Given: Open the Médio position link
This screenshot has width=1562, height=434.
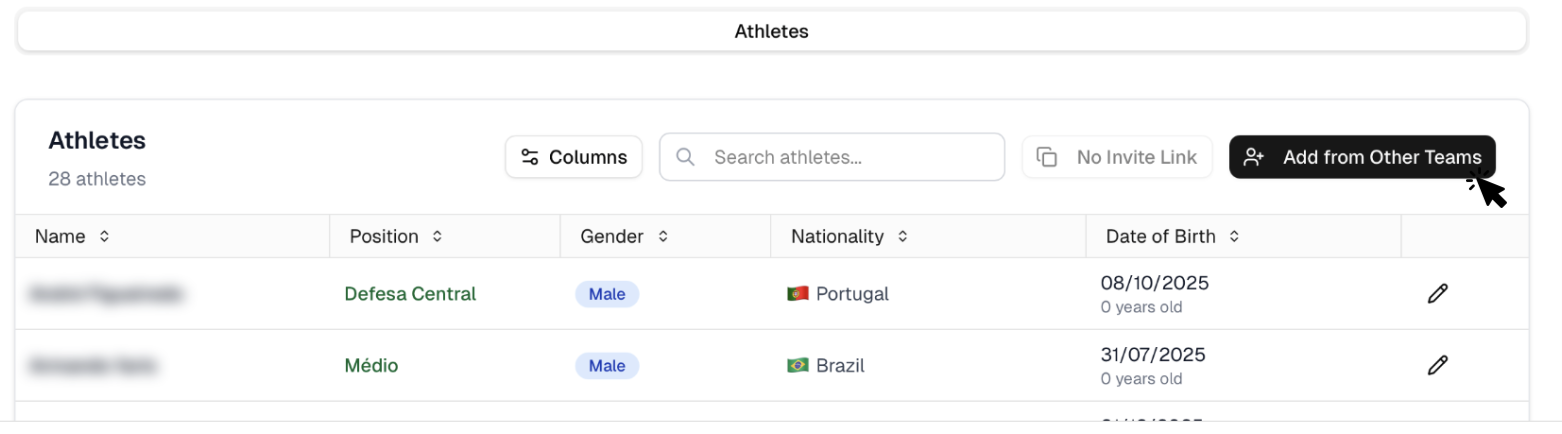Looking at the screenshot, I should click(371, 366).
